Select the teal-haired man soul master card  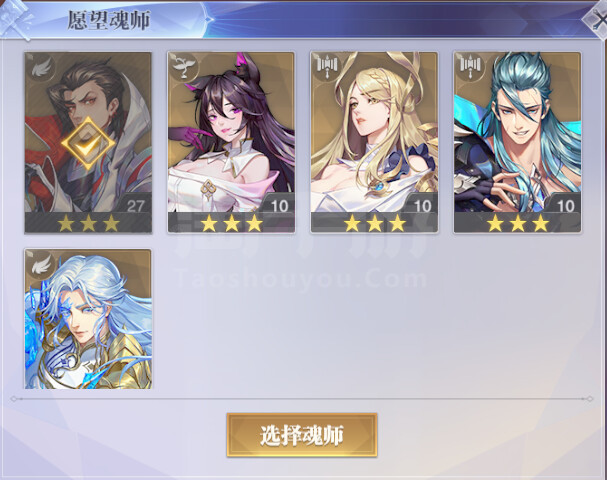tap(518, 142)
